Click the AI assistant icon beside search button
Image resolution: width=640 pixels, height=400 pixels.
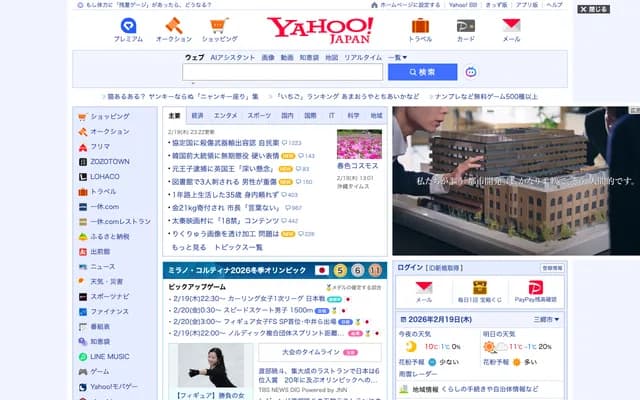click(x=471, y=72)
